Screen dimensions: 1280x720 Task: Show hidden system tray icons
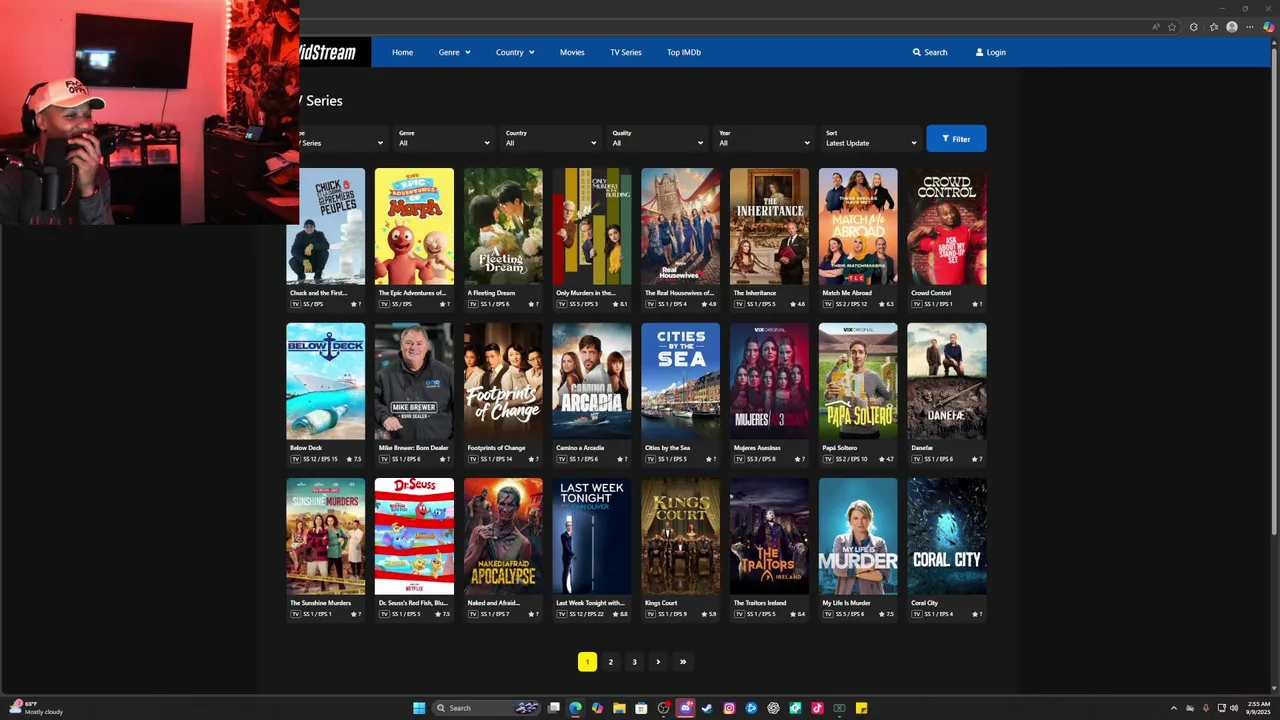pos(1174,708)
